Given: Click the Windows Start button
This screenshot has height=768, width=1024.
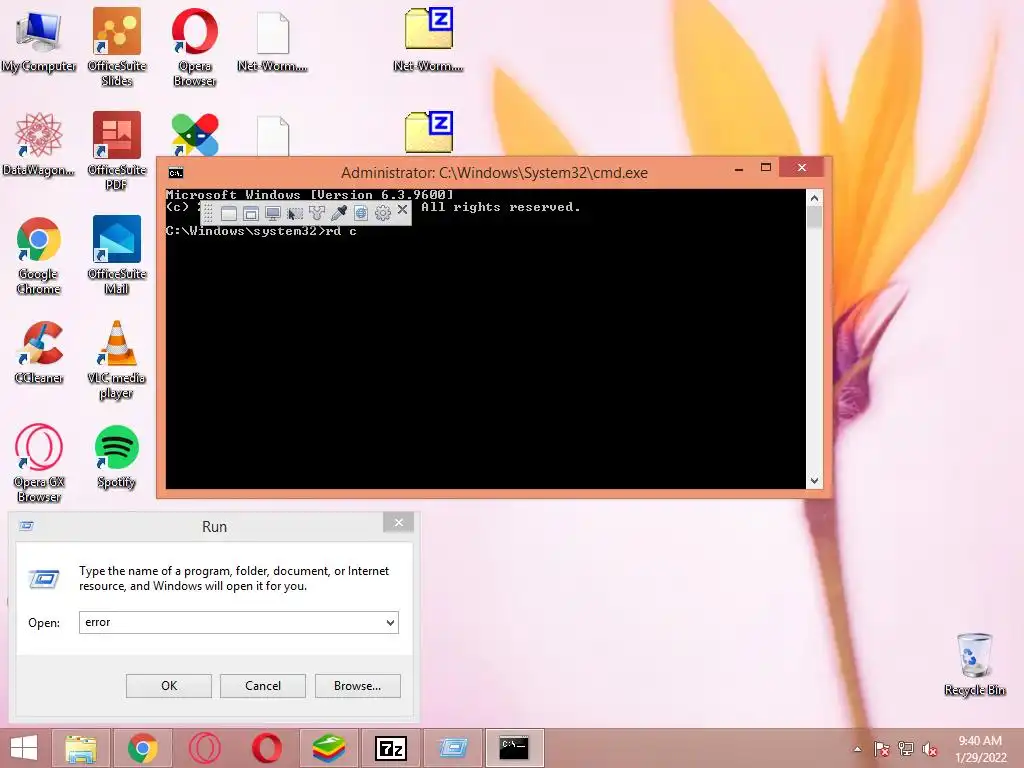Looking at the screenshot, I should [24, 748].
